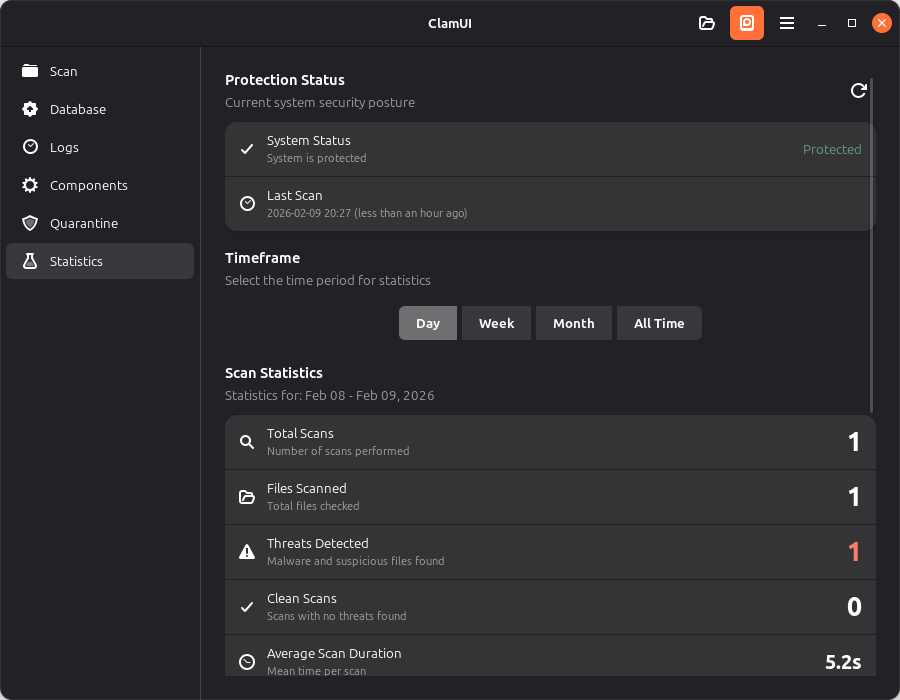Click the Scan Statistics heading
Viewport: 900px width, 700px height.
274,373
